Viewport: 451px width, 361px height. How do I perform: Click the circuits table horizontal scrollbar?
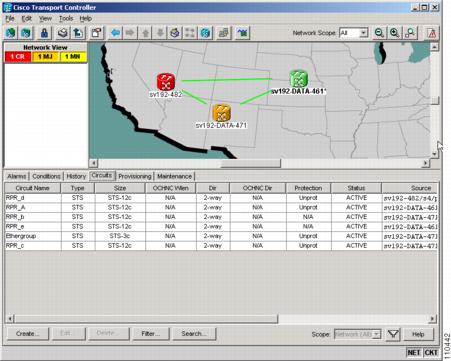tap(146, 319)
